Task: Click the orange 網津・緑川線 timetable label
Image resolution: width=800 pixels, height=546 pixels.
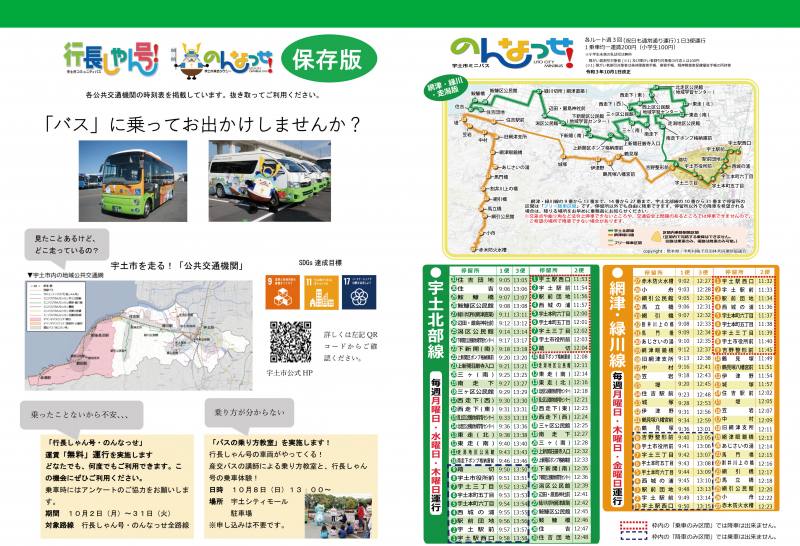Action: point(617,322)
